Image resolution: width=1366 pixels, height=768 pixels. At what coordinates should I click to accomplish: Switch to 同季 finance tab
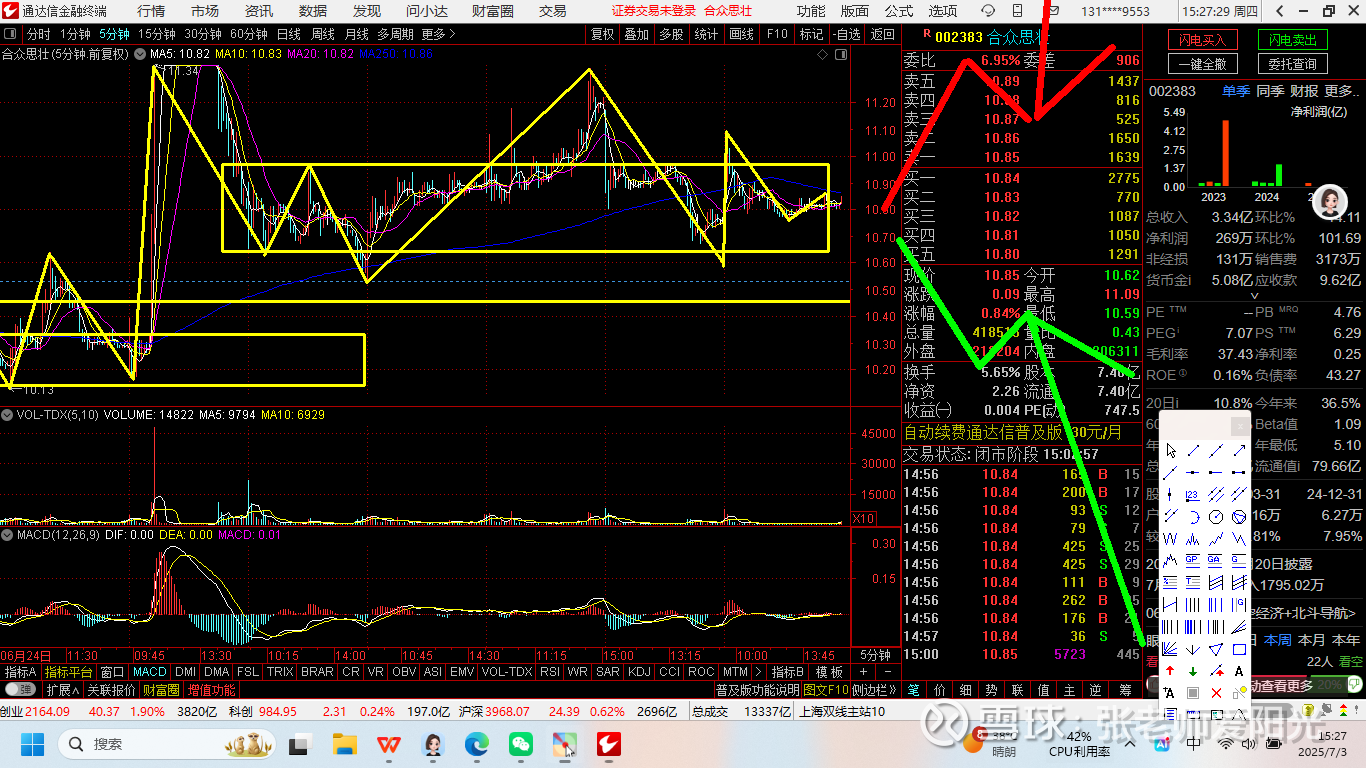click(1270, 91)
